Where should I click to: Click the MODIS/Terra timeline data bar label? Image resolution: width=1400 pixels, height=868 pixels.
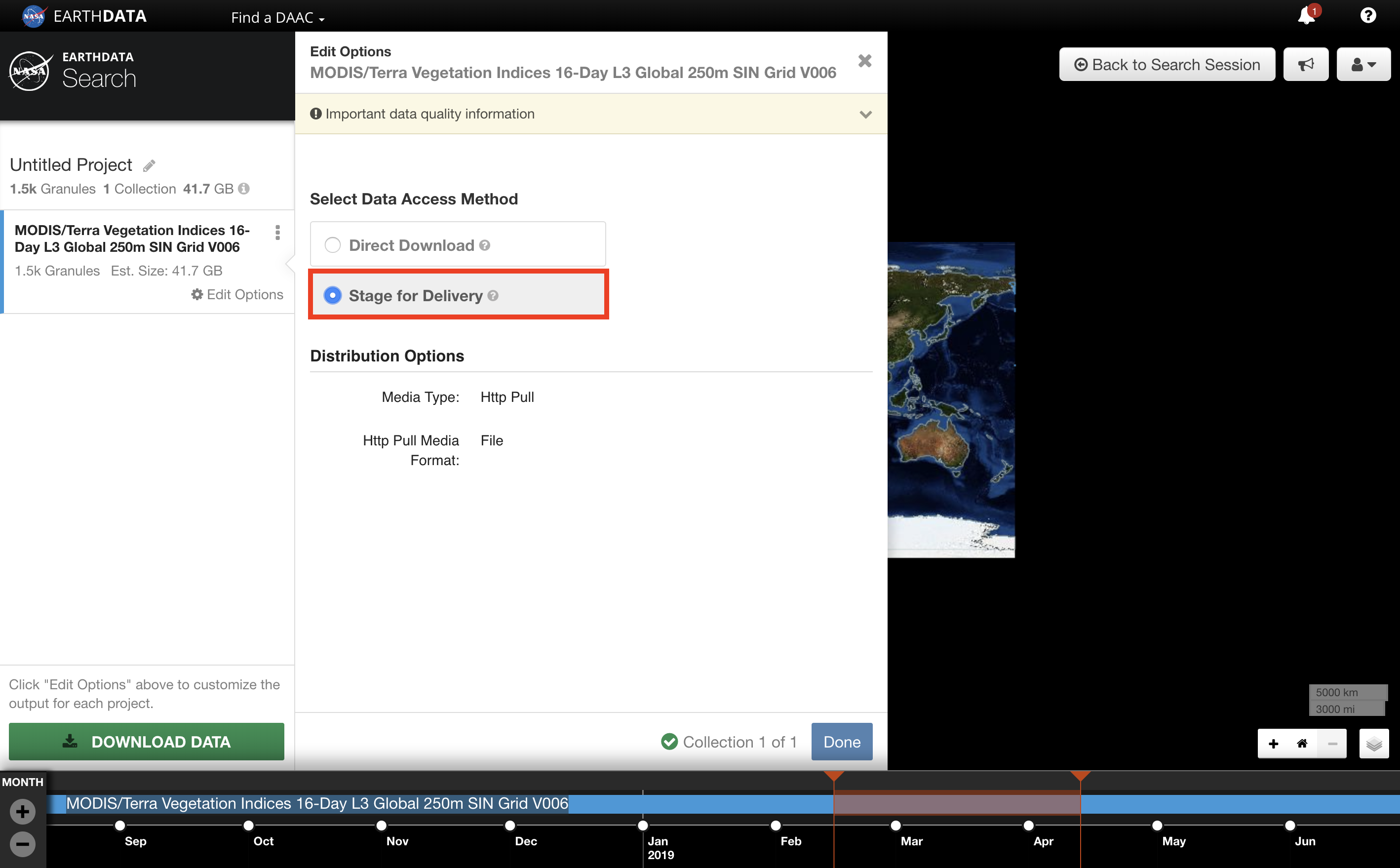pos(317,803)
